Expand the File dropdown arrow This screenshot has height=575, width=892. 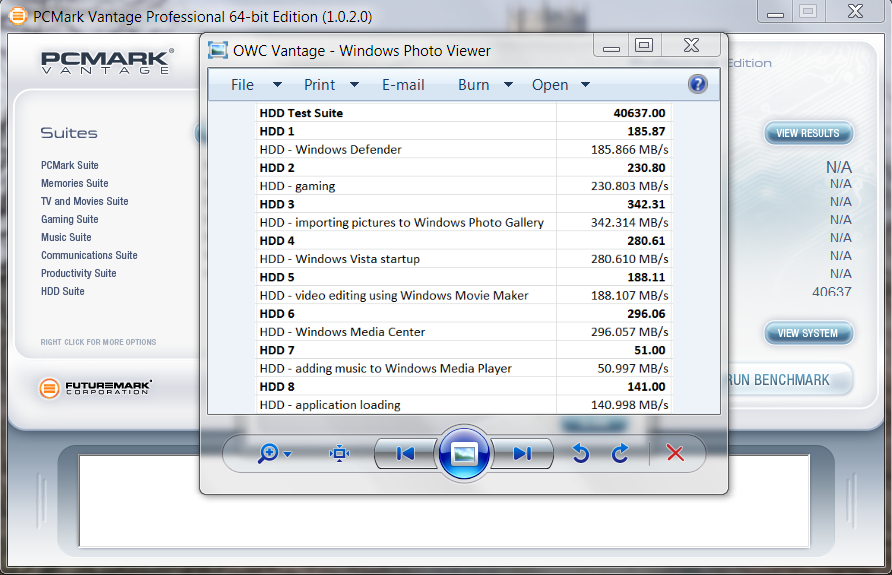278,85
